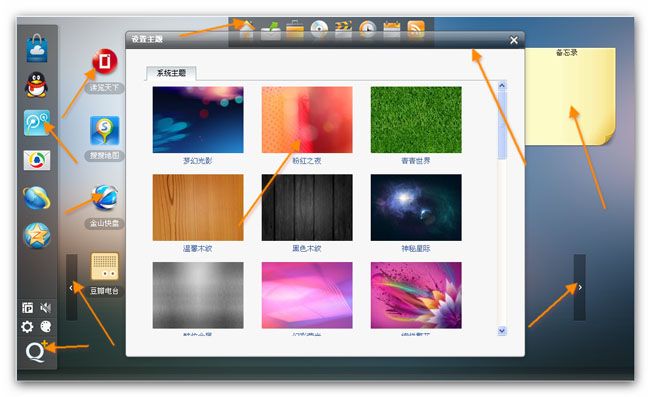Choose the 温馨木纹 wood theme thumbnail
This screenshot has width=650, height=397.
pyautogui.click(x=198, y=208)
